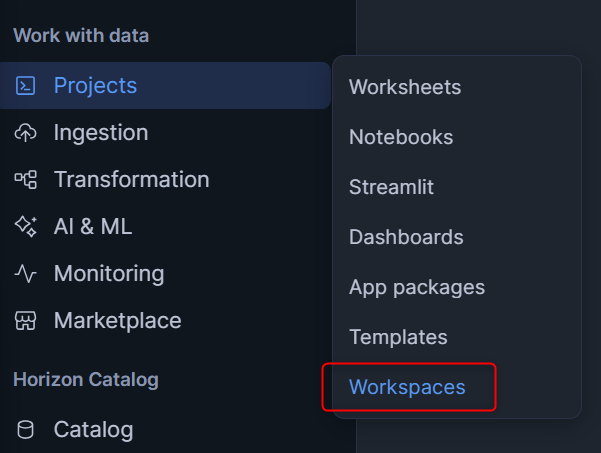Navigate to the Ingestion section label

coord(101,133)
